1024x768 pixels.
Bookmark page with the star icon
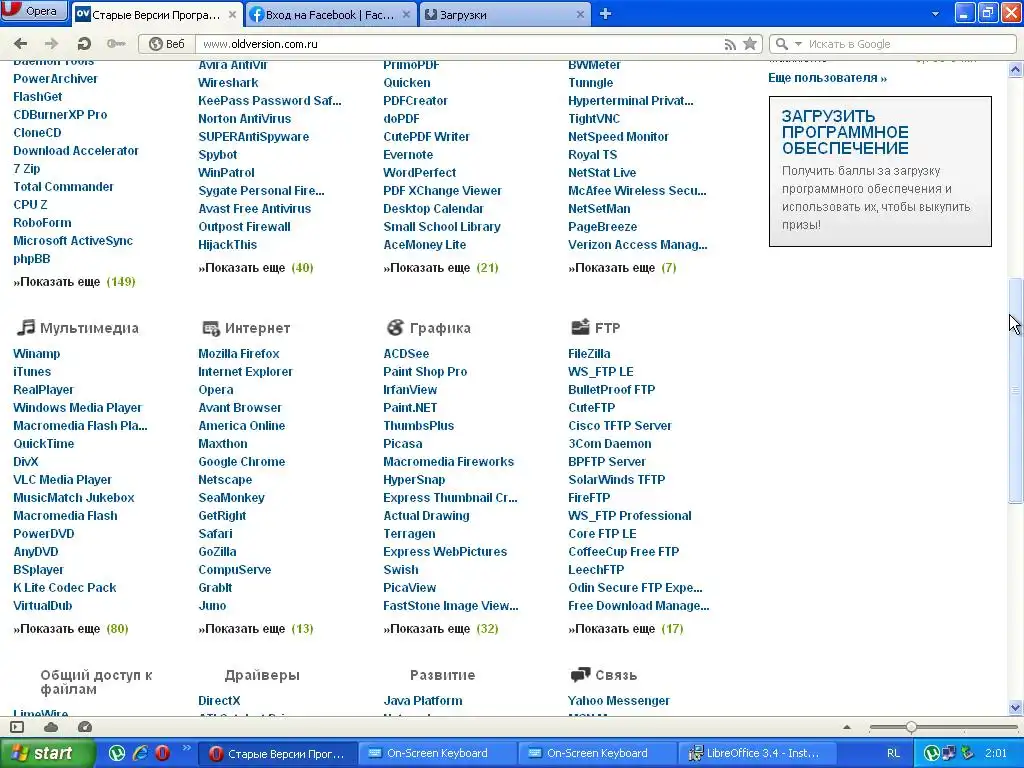click(x=750, y=44)
